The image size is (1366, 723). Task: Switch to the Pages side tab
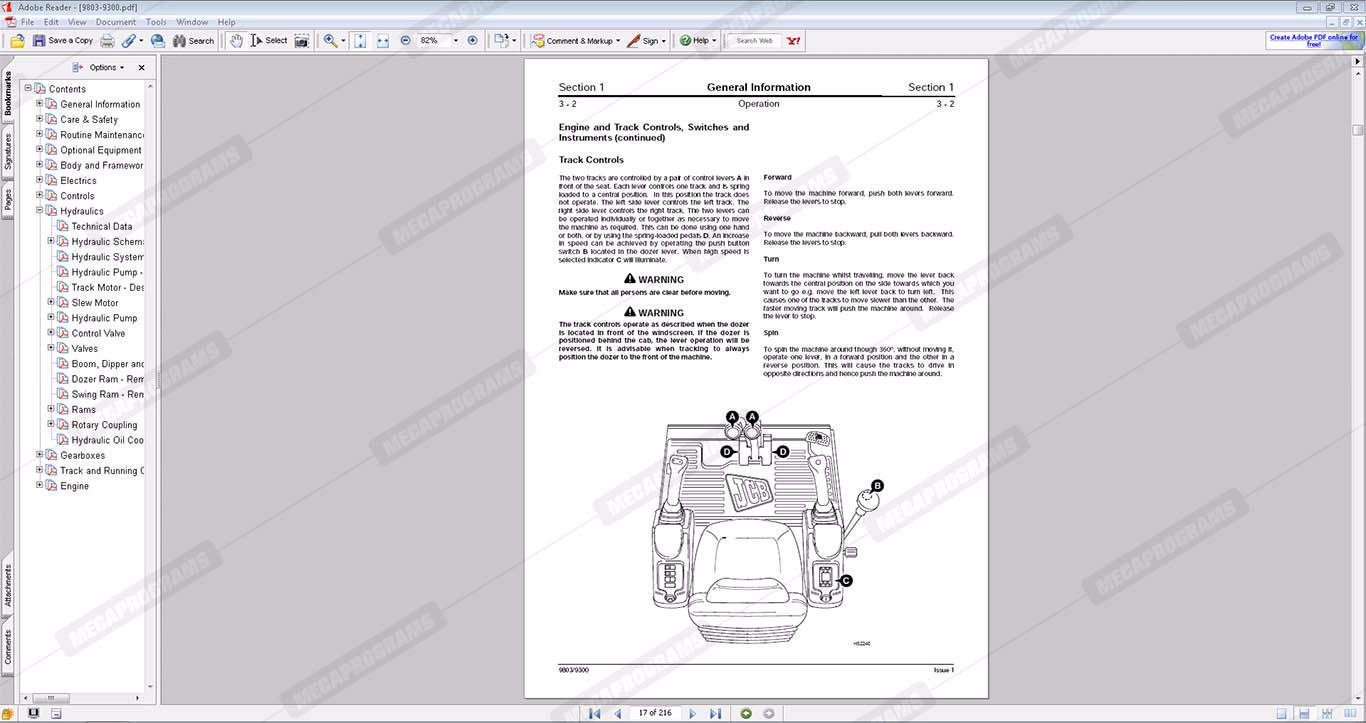pos(8,200)
